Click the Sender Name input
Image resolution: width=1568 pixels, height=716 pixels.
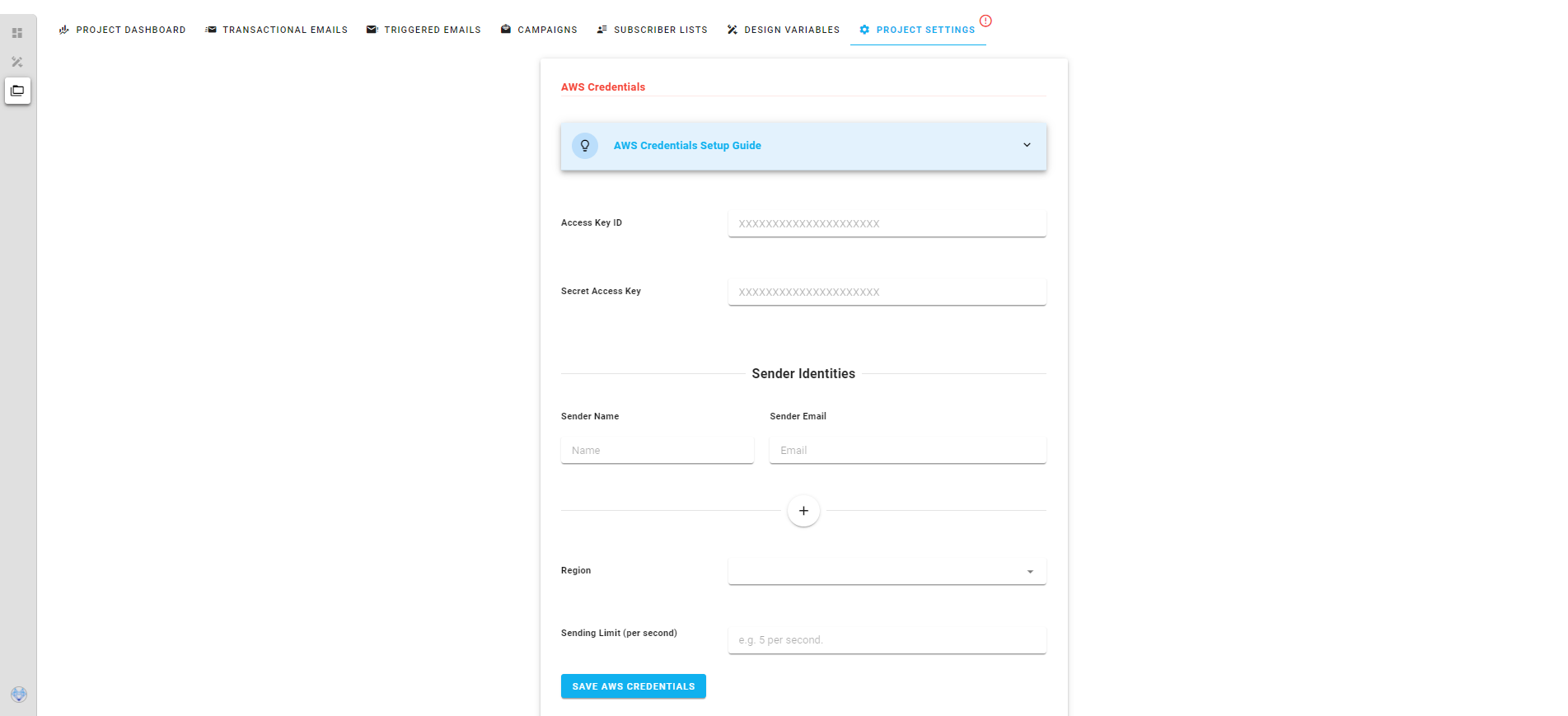coord(657,451)
